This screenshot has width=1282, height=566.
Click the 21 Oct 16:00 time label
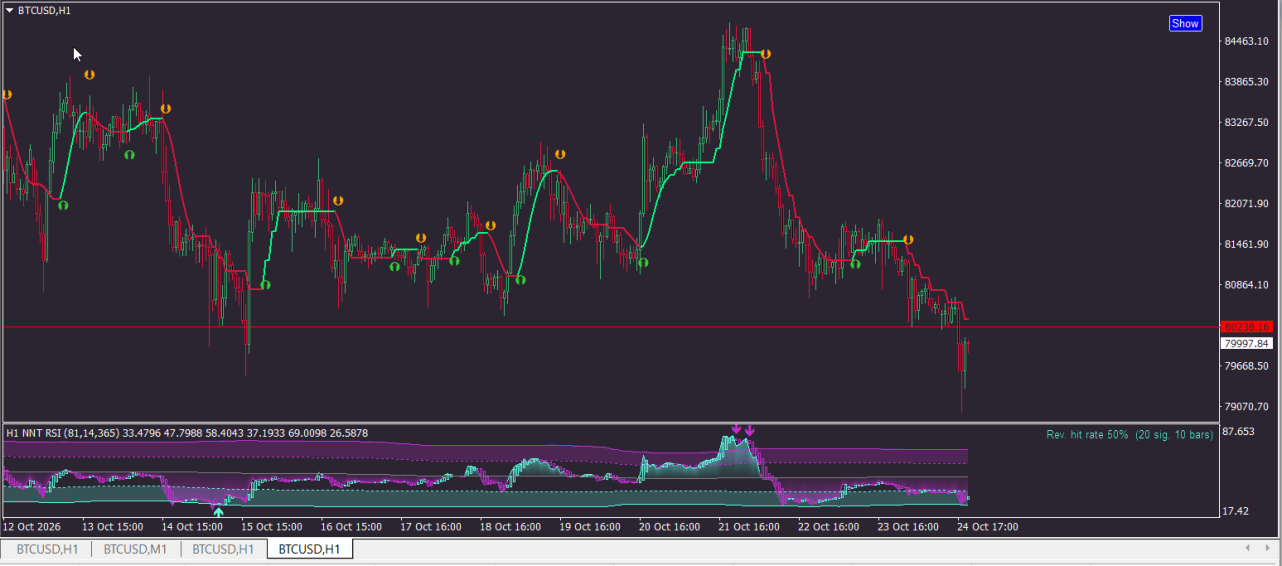point(750,526)
